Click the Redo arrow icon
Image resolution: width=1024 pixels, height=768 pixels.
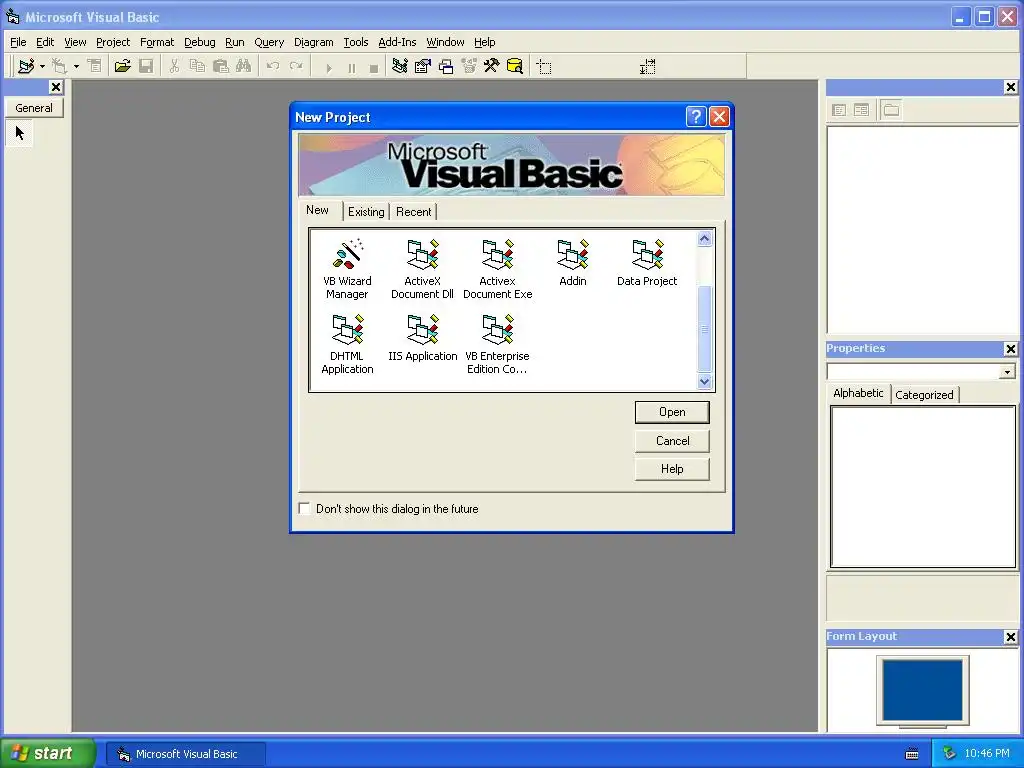pos(296,66)
